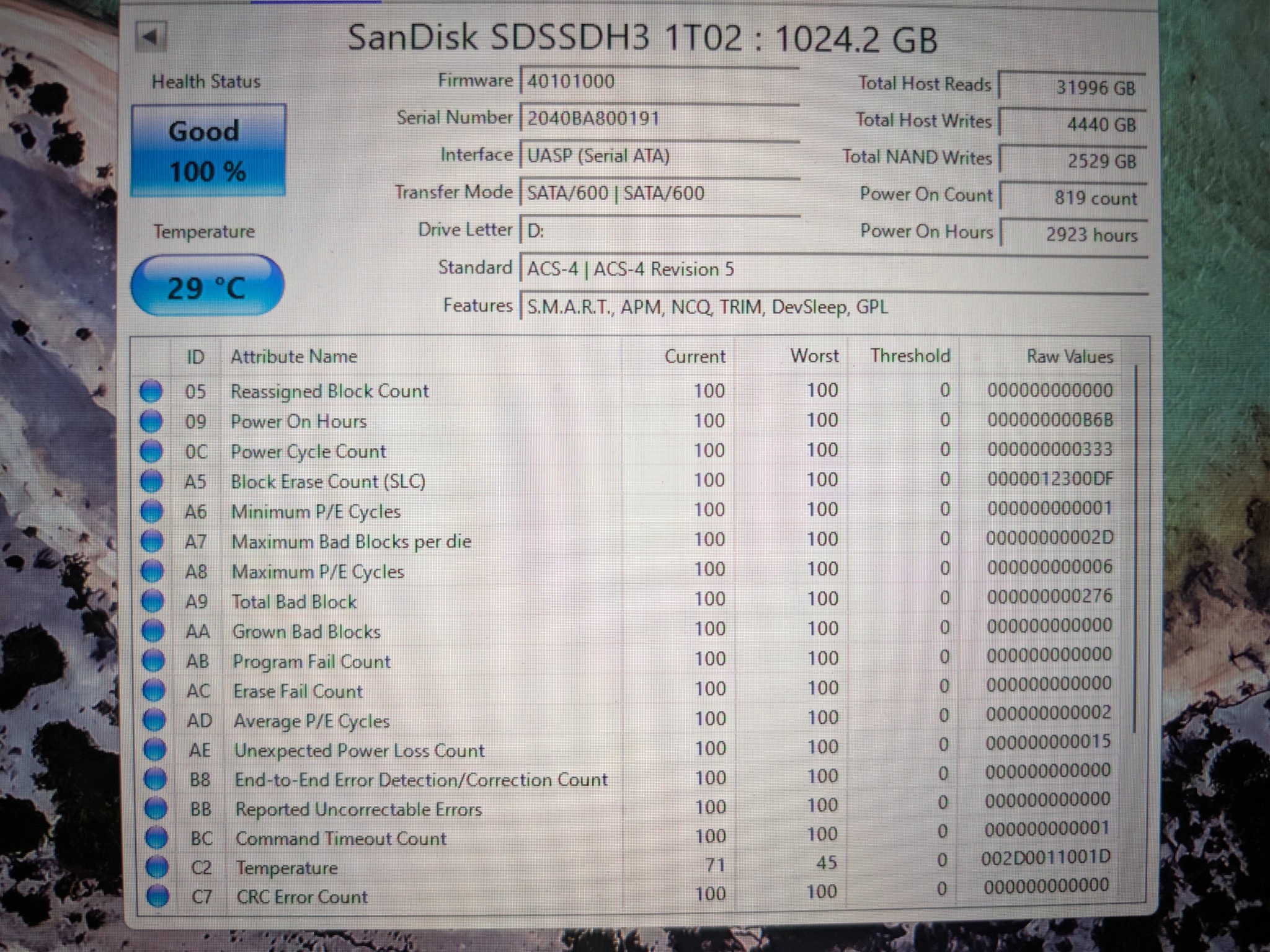Click raw value 000000000B6B

pos(1050,420)
